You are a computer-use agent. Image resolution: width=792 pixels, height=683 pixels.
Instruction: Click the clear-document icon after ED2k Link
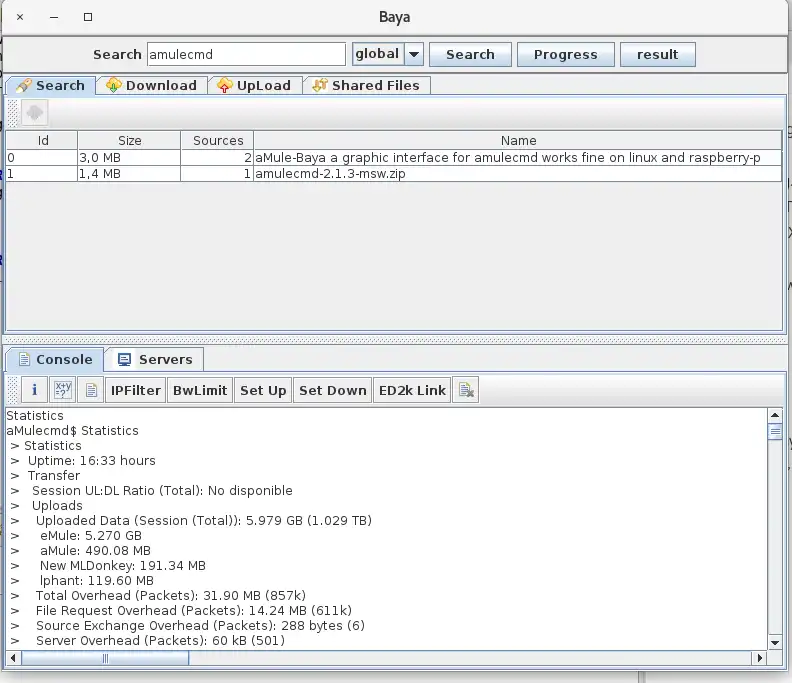point(466,390)
